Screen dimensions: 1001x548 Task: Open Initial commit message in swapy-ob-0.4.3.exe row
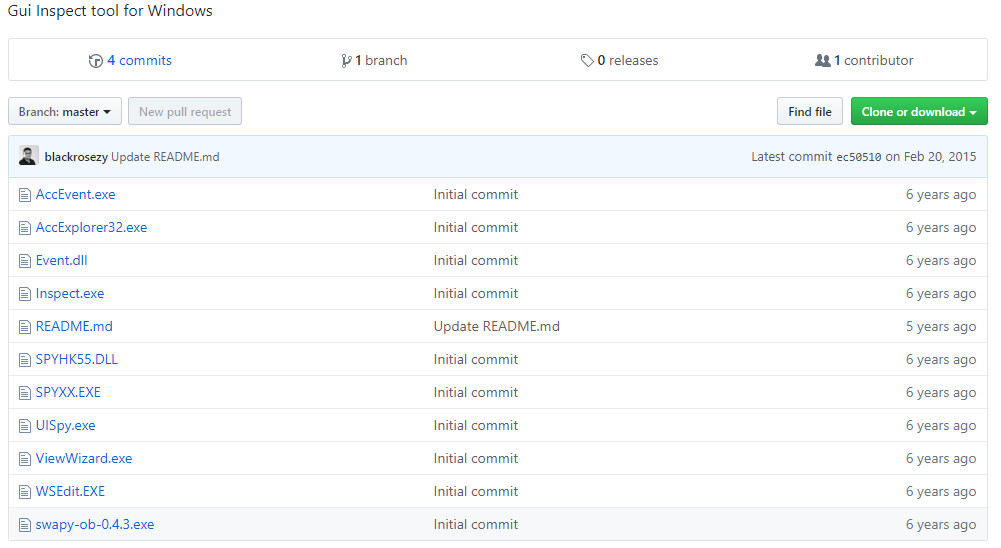point(476,525)
